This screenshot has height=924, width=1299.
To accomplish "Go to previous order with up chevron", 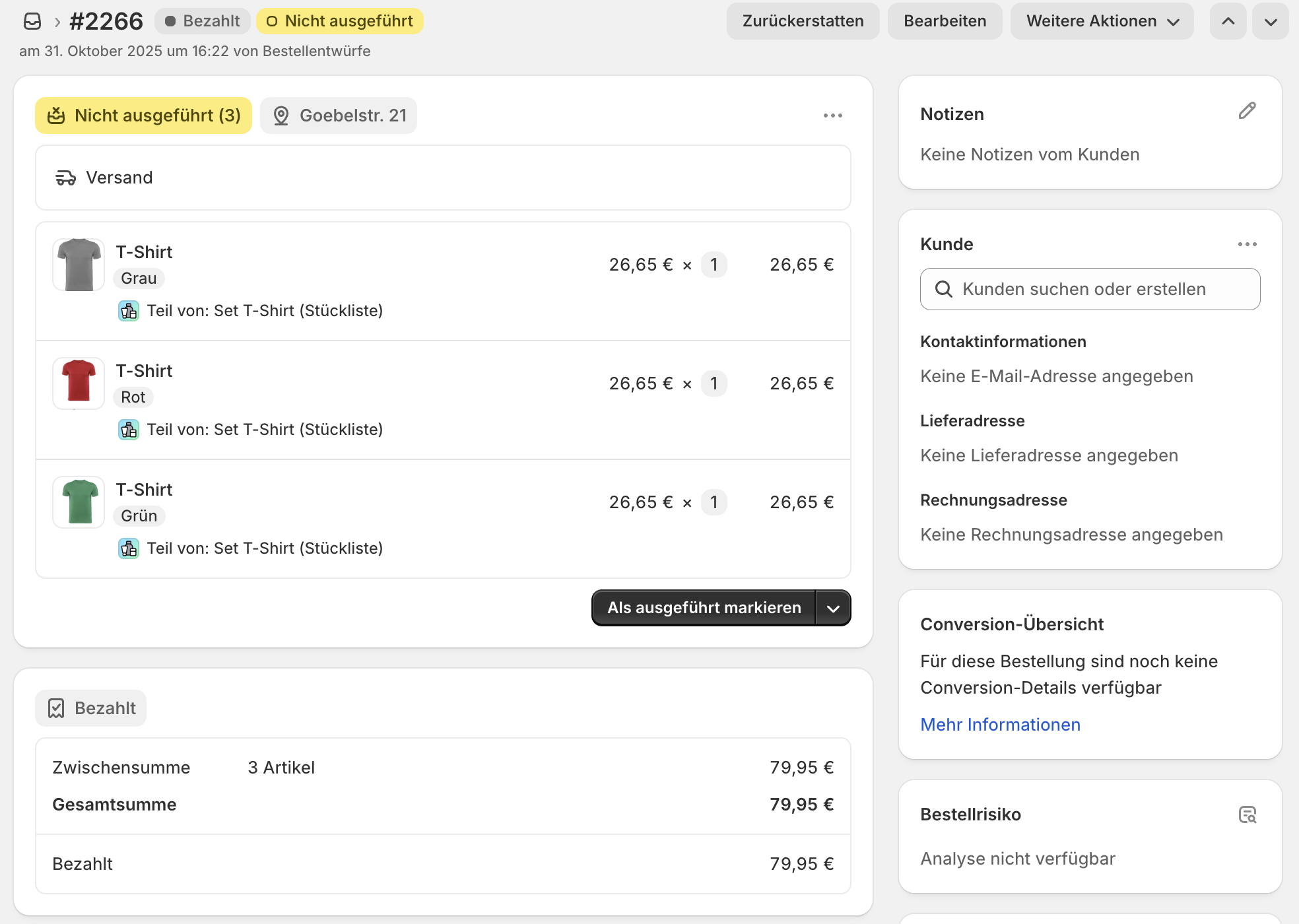I will [x=1228, y=21].
